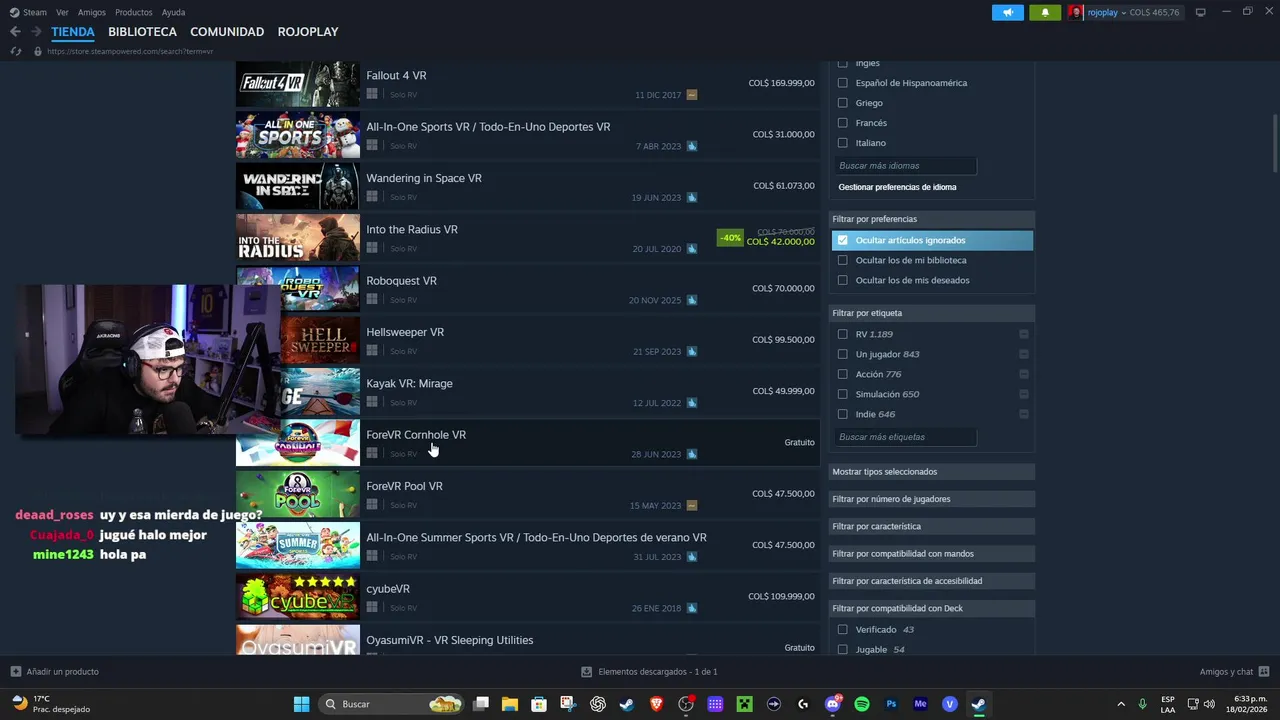Open the Into the Radius VR result
This screenshot has height=720, width=1280.
coord(527,238)
